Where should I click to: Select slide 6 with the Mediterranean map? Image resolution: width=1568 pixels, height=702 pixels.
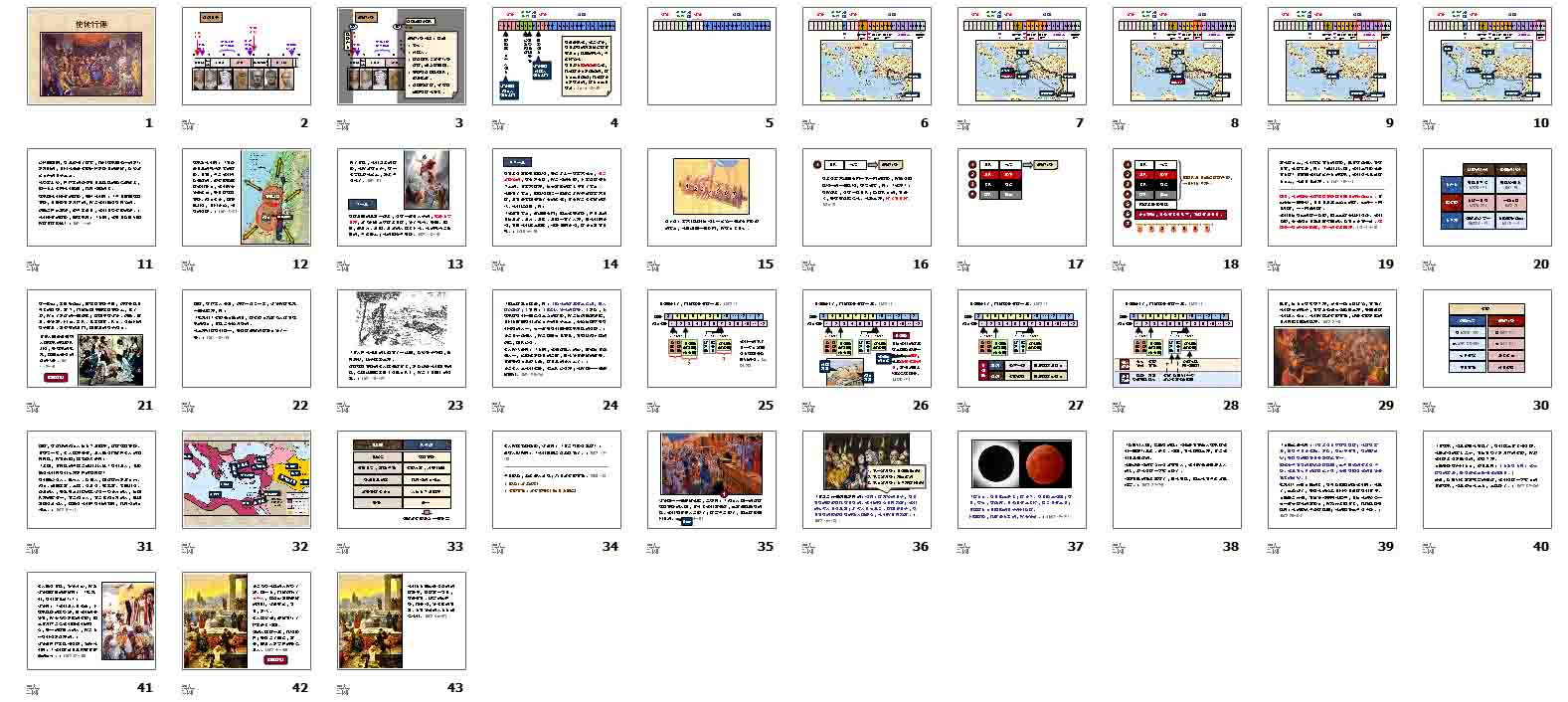pos(867,57)
